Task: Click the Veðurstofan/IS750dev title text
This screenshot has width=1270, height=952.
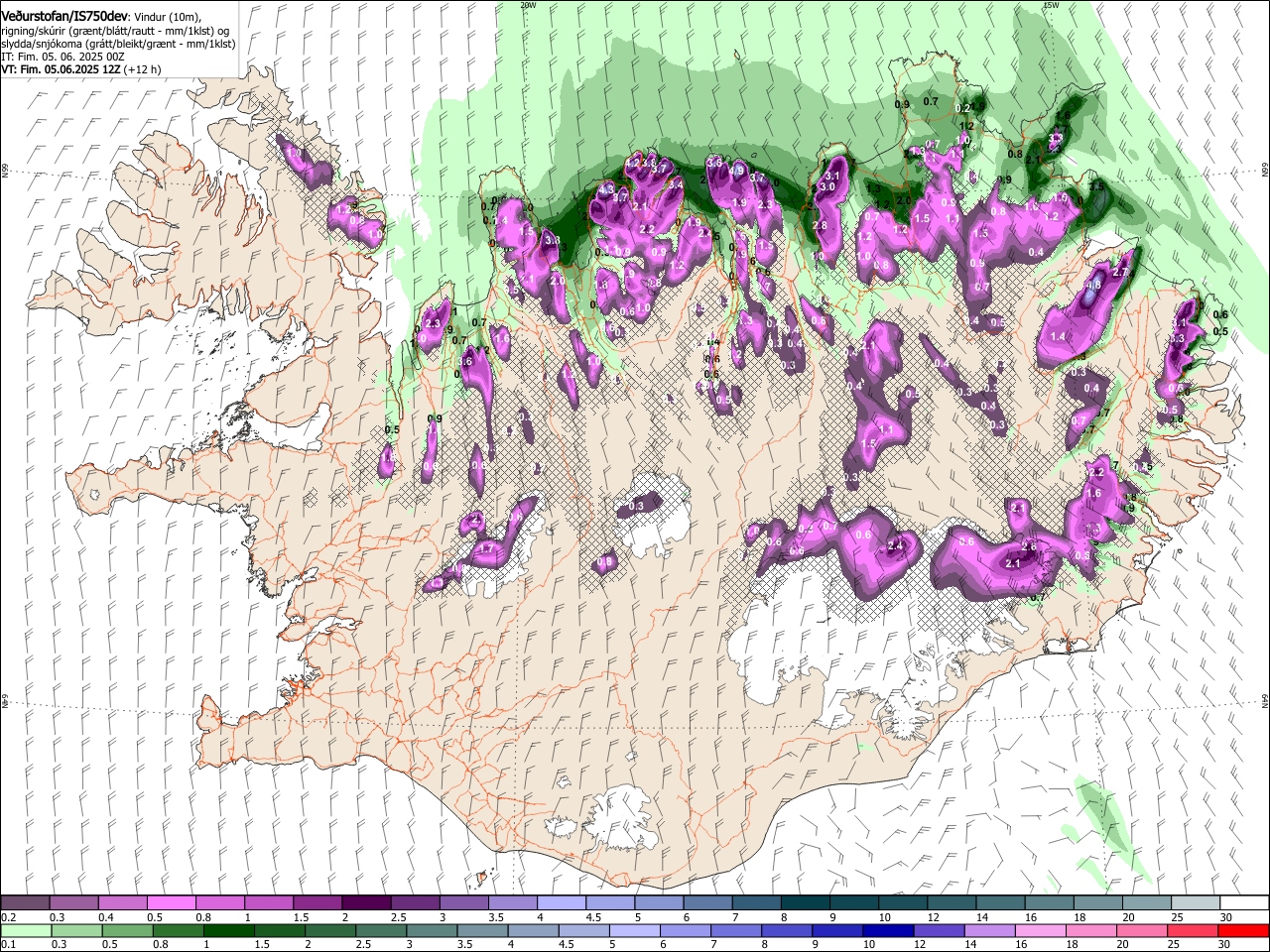Action: point(64,16)
